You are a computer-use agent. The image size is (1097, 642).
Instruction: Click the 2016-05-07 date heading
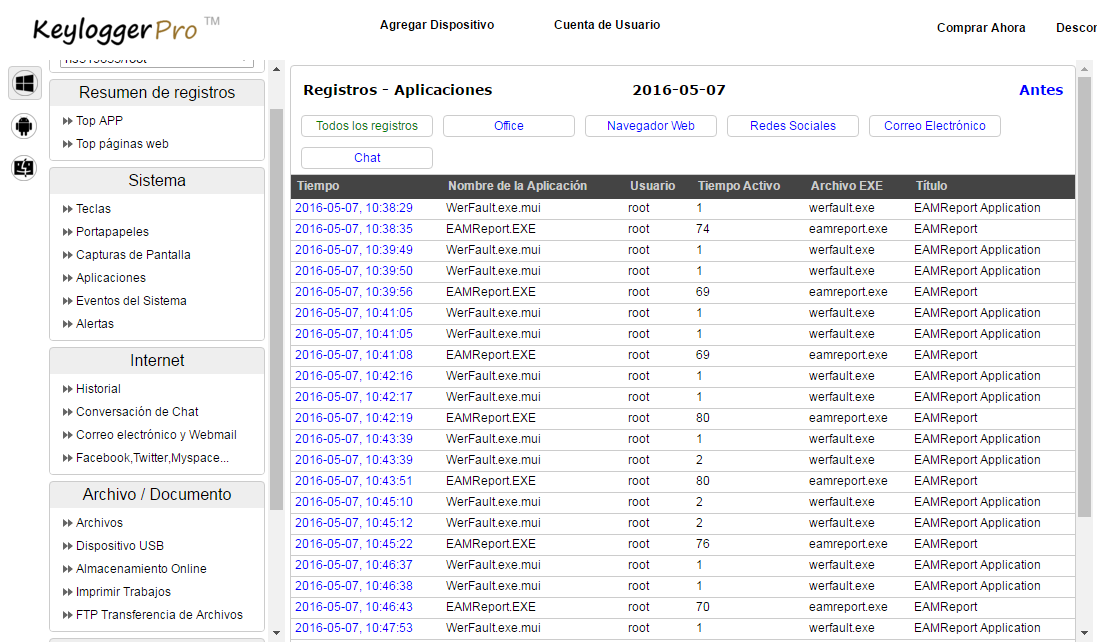click(x=679, y=90)
